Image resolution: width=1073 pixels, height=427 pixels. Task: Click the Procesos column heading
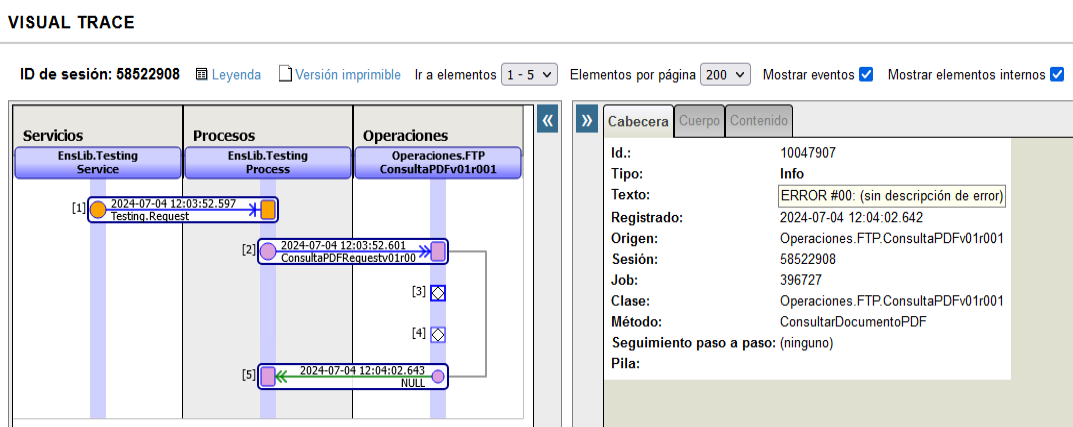point(224,135)
